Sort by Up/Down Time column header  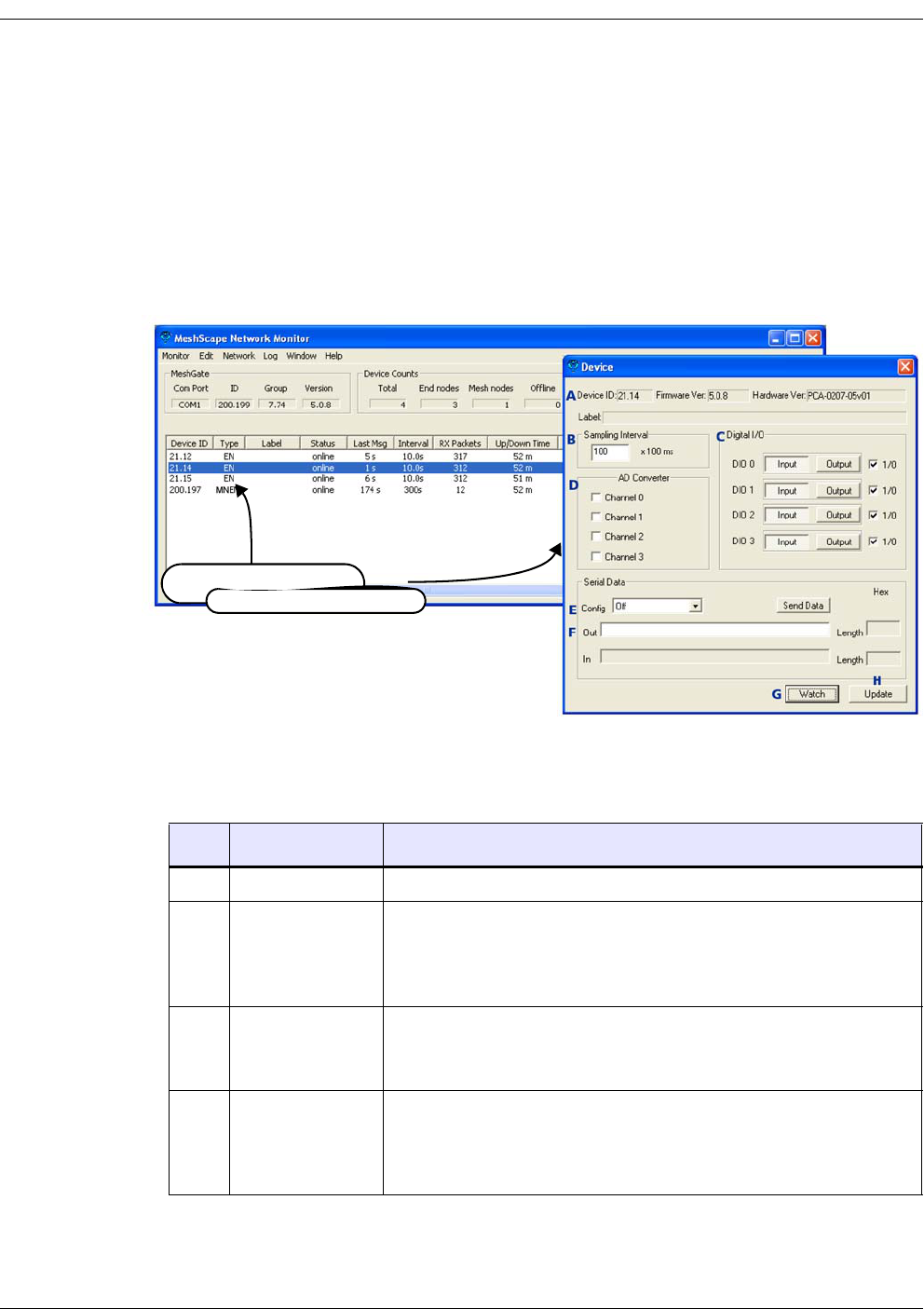pos(523,443)
